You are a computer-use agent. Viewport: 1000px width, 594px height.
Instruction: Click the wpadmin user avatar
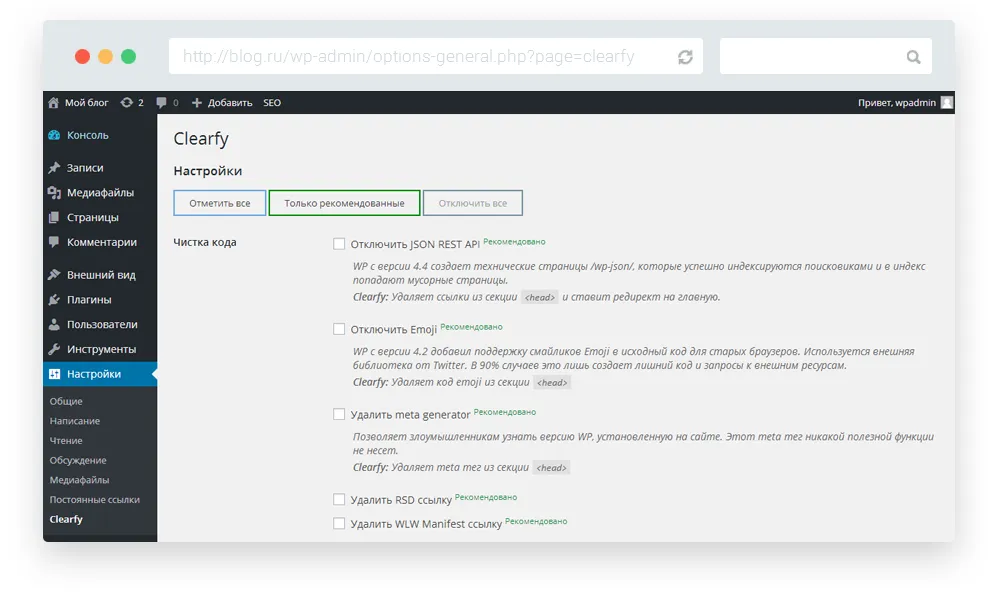pyautogui.click(x=946, y=102)
